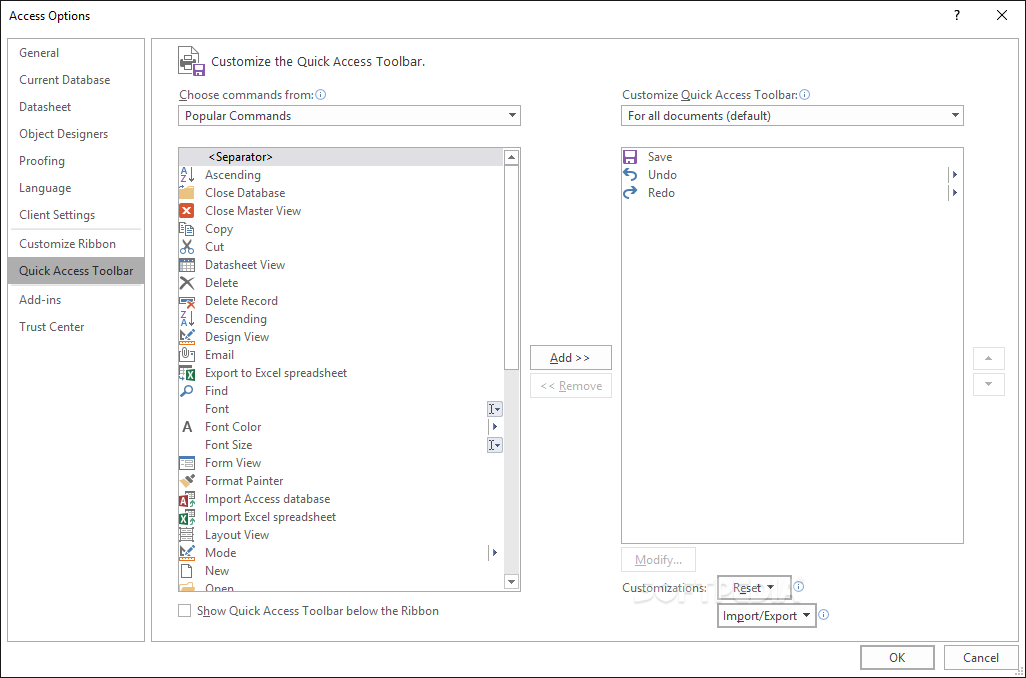Expand the Mode submenu arrow
The image size is (1026, 678).
pos(495,553)
